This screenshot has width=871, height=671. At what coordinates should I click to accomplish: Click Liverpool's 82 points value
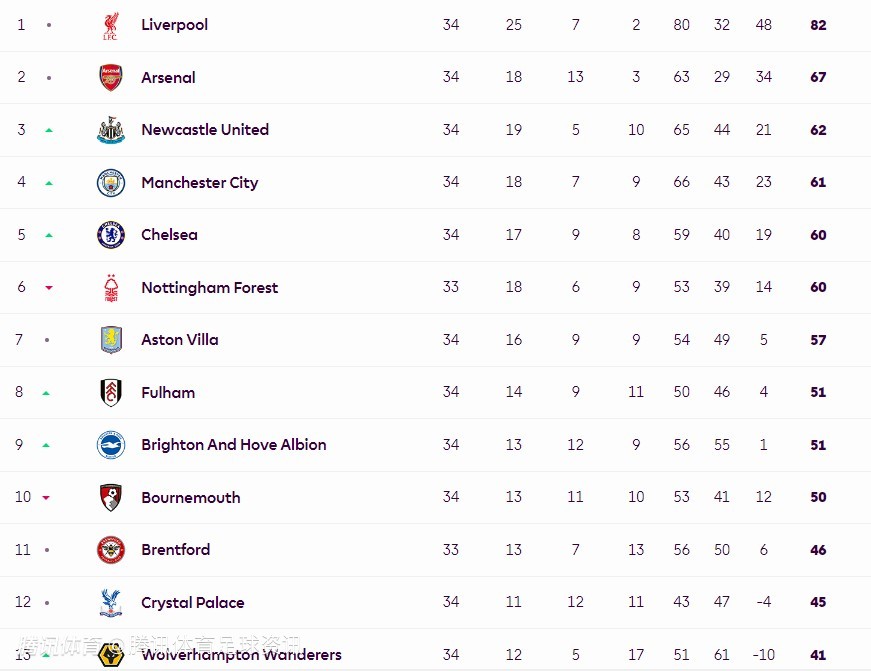pyautogui.click(x=818, y=25)
